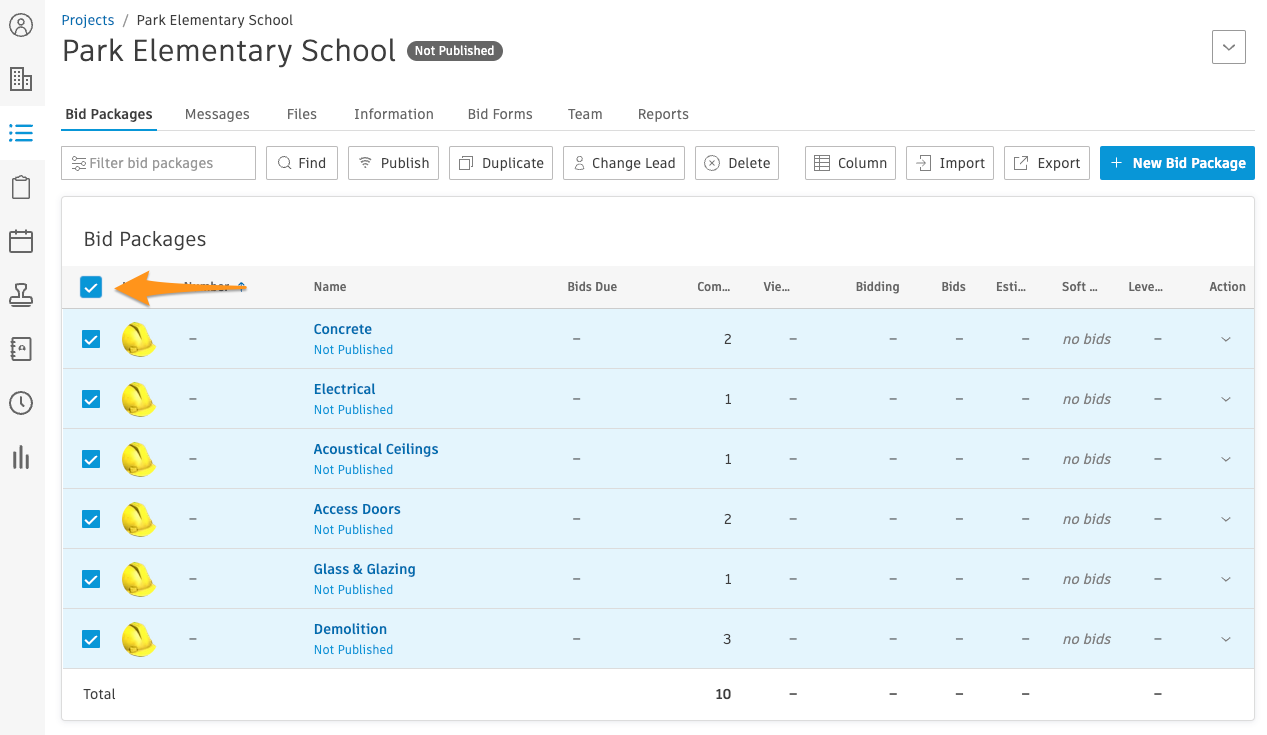Click the stamp icon in sidebar
Image resolution: width=1267 pixels, height=735 pixels.
[x=21, y=295]
